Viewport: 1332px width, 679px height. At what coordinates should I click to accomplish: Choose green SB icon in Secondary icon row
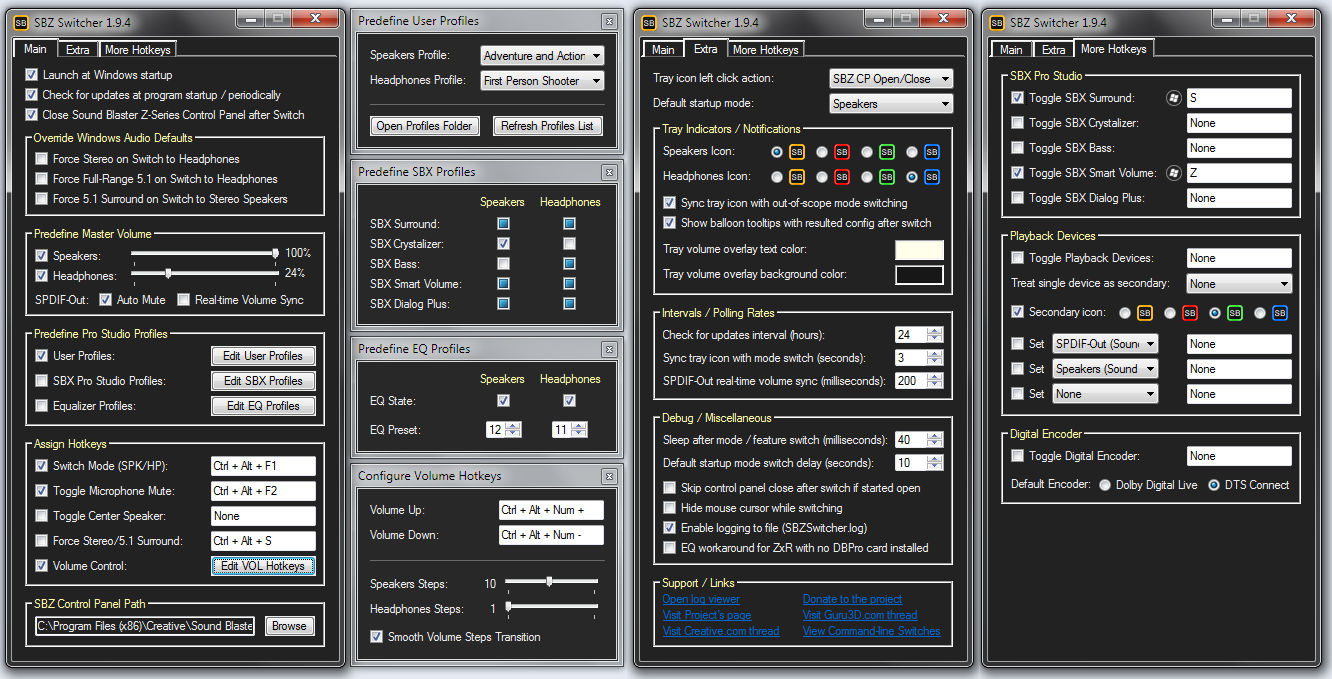(1235, 313)
